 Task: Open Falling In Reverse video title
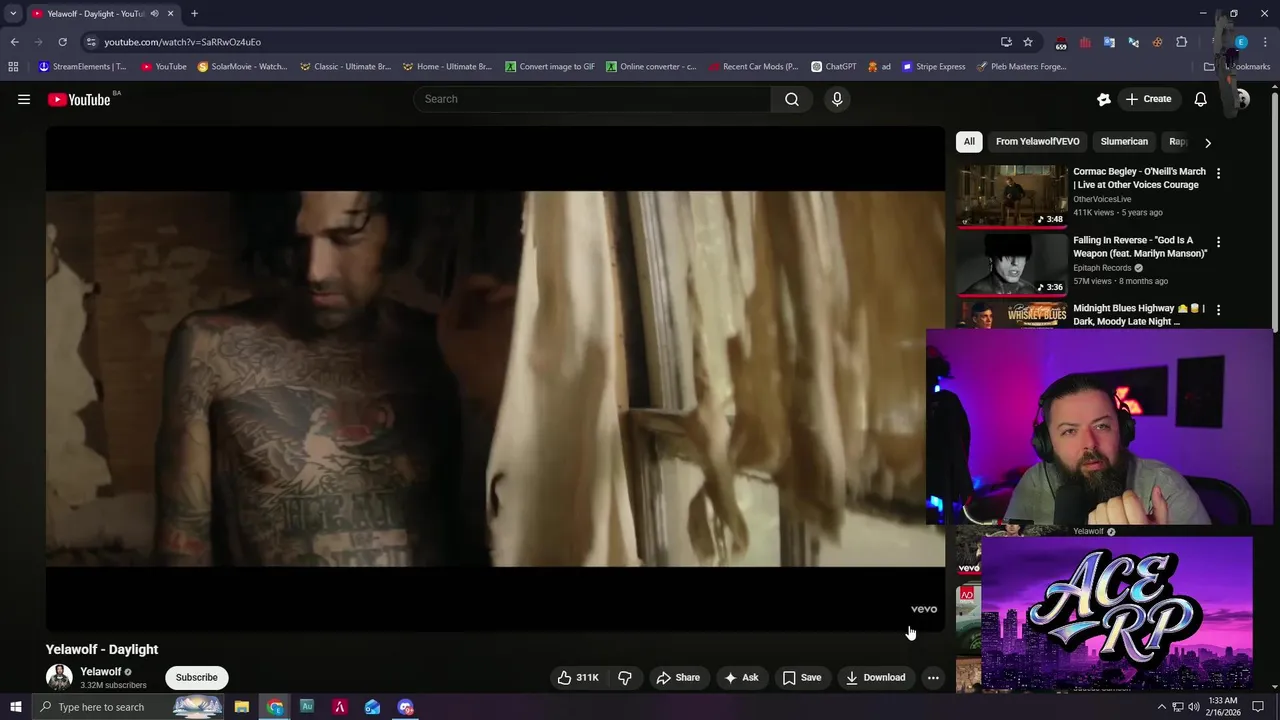point(1140,247)
